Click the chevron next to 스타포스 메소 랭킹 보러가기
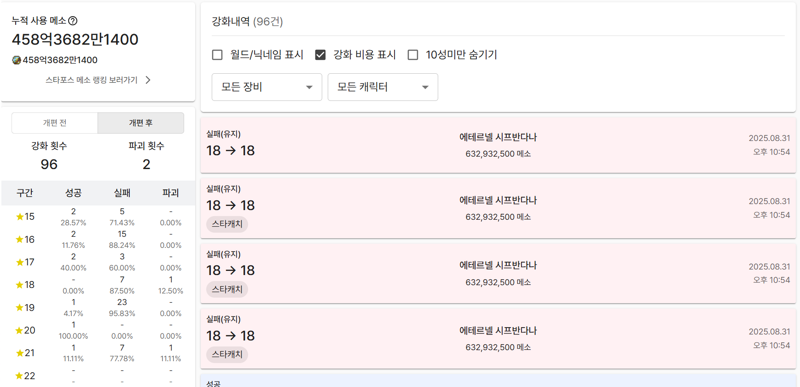 click(x=148, y=80)
